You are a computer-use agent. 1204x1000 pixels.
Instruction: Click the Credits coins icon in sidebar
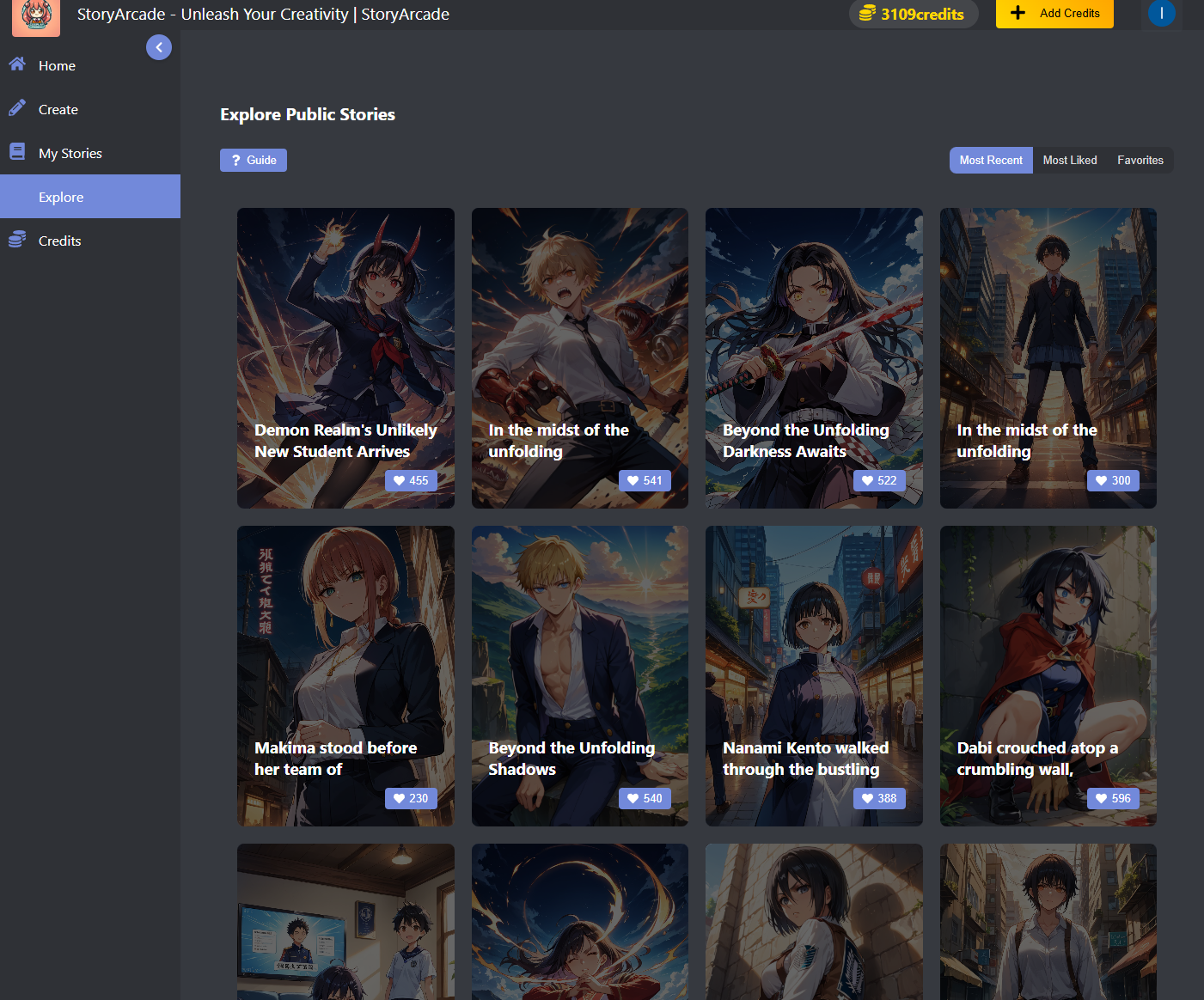17,240
